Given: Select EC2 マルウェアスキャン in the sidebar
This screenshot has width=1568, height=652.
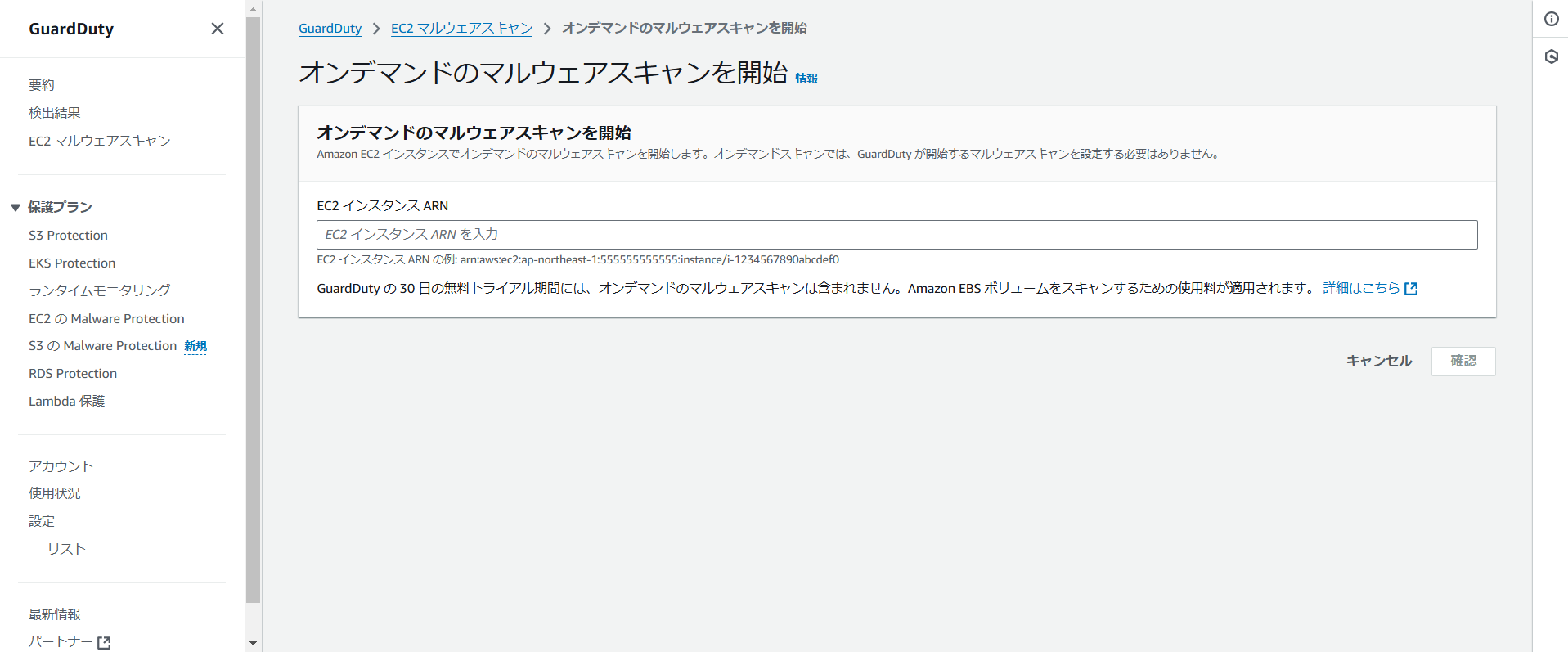Looking at the screenshot, I should point(100,141).
